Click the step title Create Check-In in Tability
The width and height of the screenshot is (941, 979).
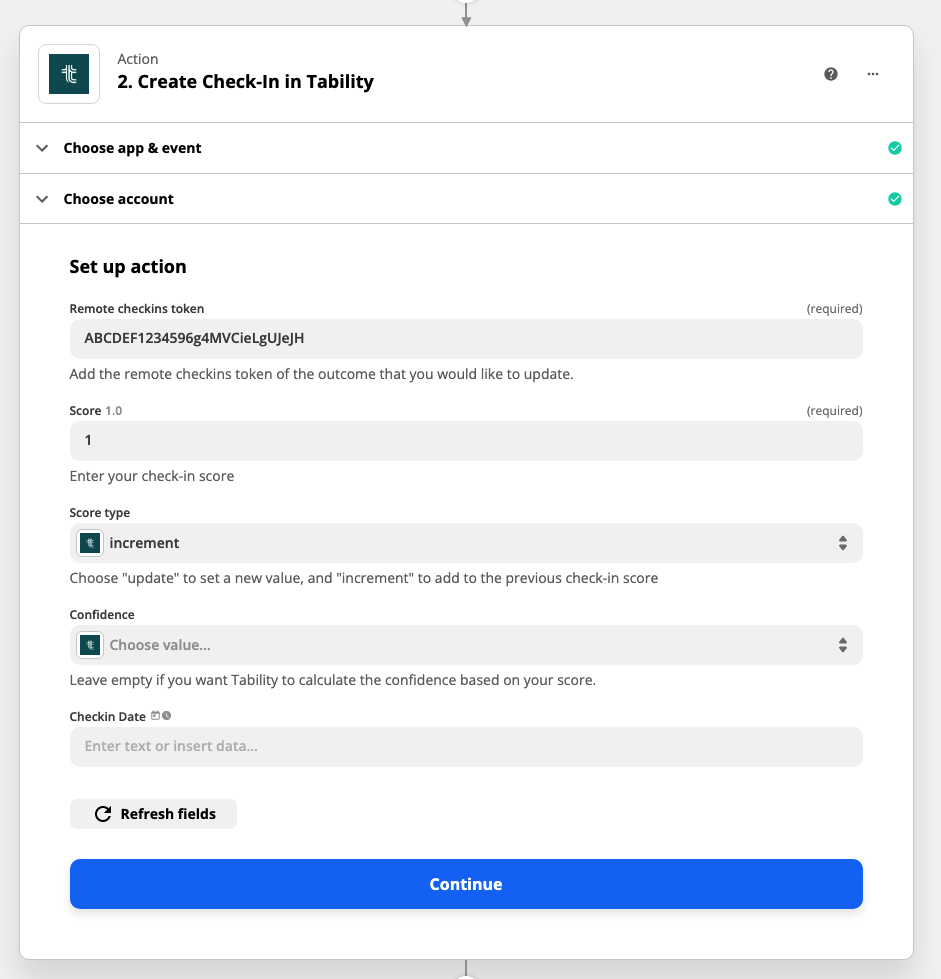click(x=245, y=82)
